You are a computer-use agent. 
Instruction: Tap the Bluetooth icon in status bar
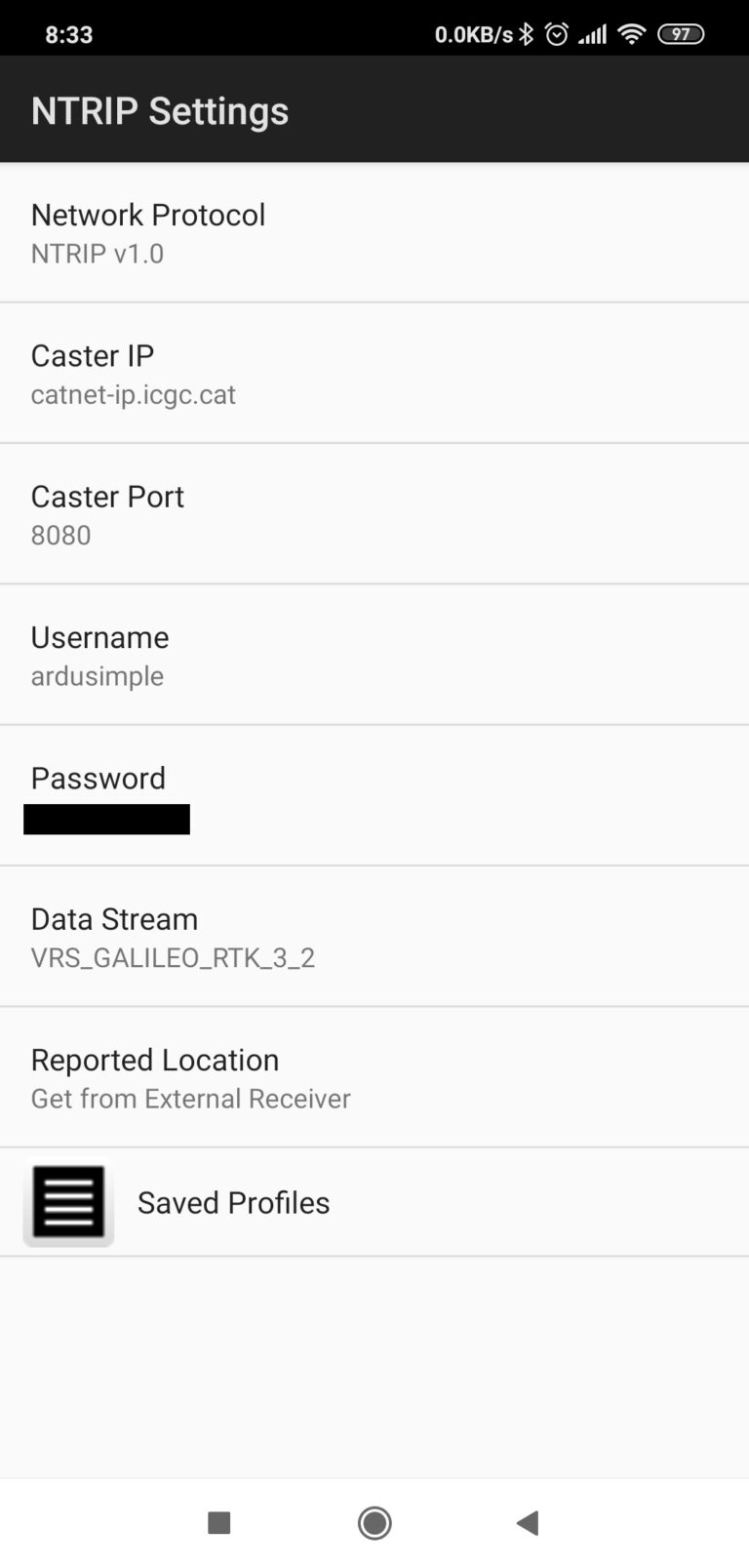click(x=529, y=33)
